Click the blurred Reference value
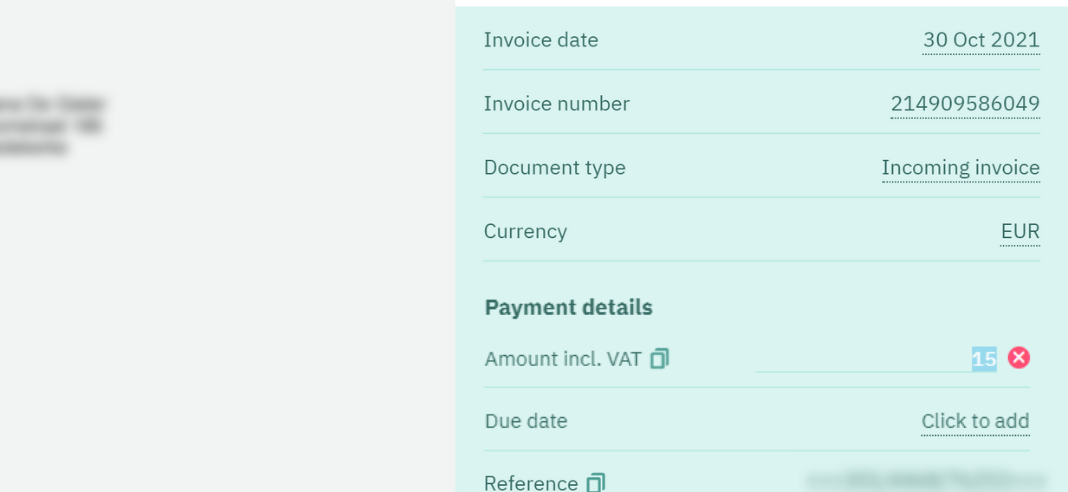This screenshot has height=492, width=1068. coord(926,480)
